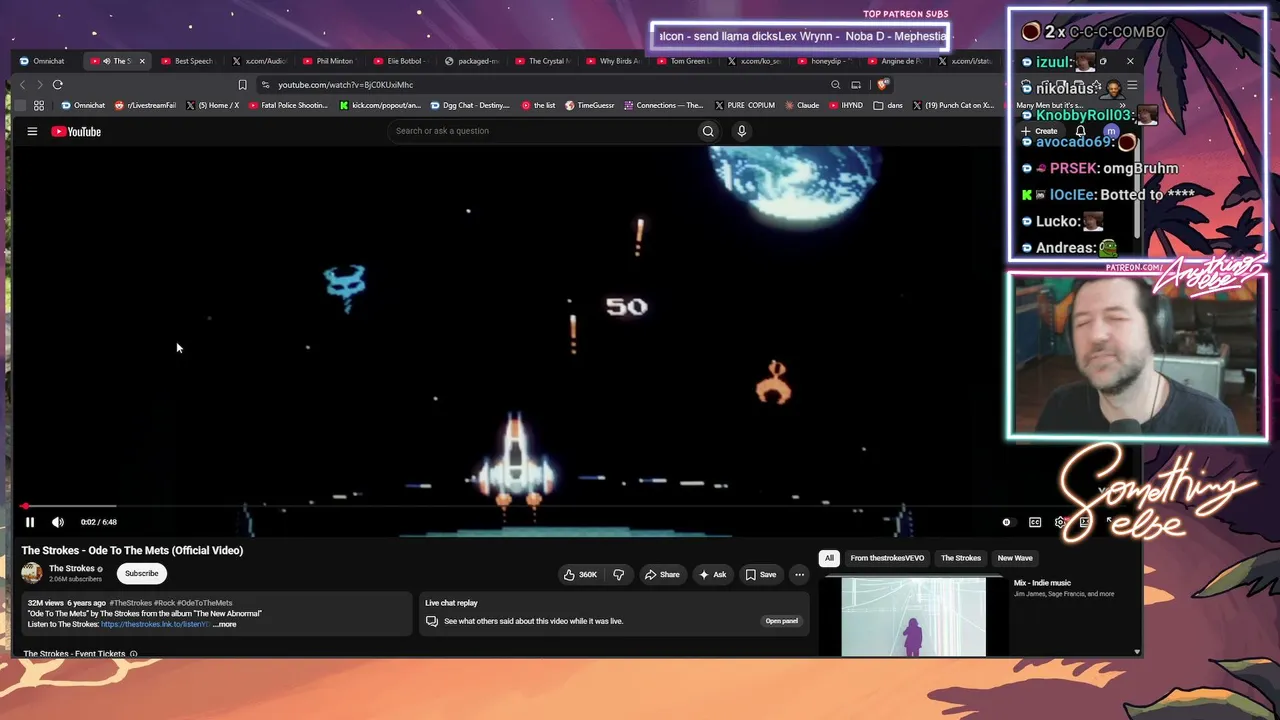This screenshot has height=720, width=1280.
Task: Open the live chat replay panel
Action: pos(782,621)
